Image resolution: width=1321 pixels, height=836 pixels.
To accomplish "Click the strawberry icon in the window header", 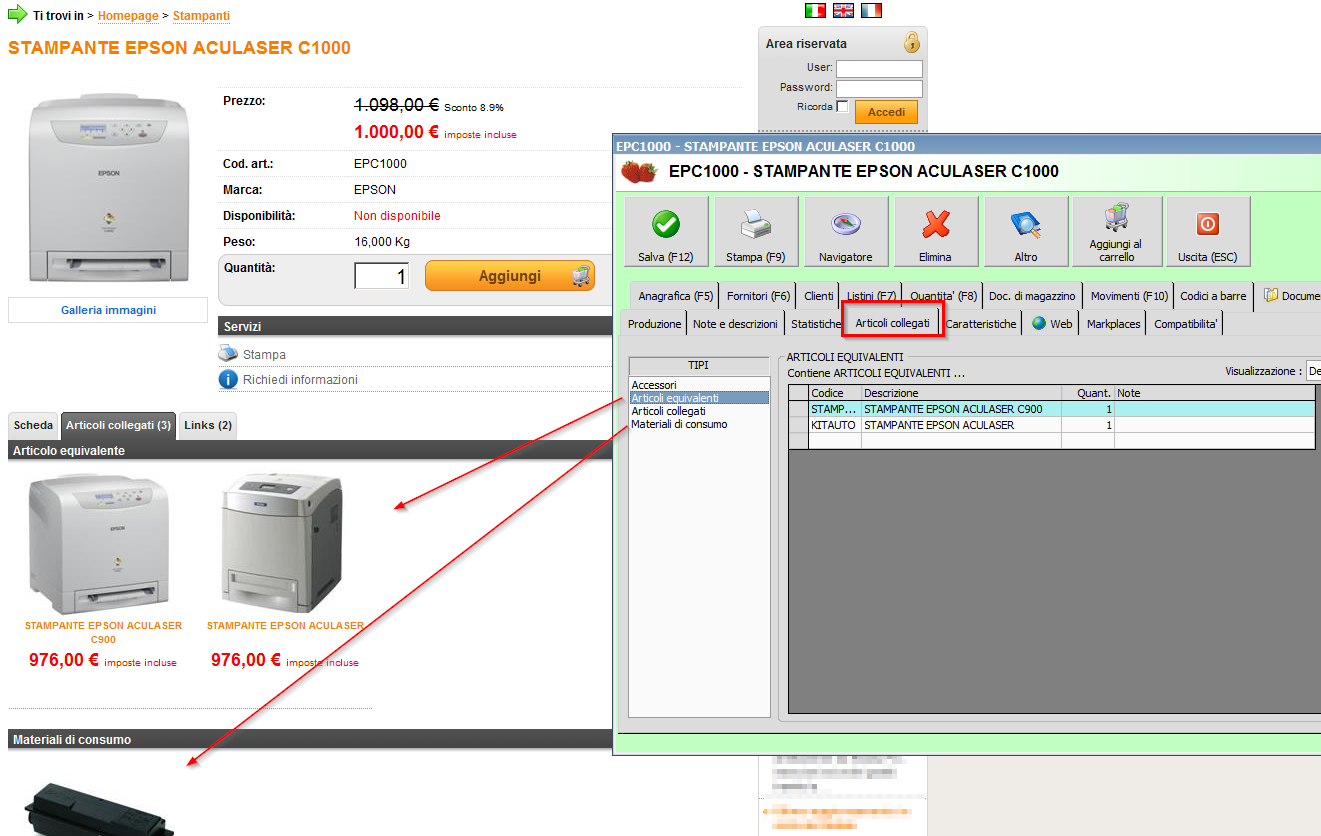I will coord(639,171).
